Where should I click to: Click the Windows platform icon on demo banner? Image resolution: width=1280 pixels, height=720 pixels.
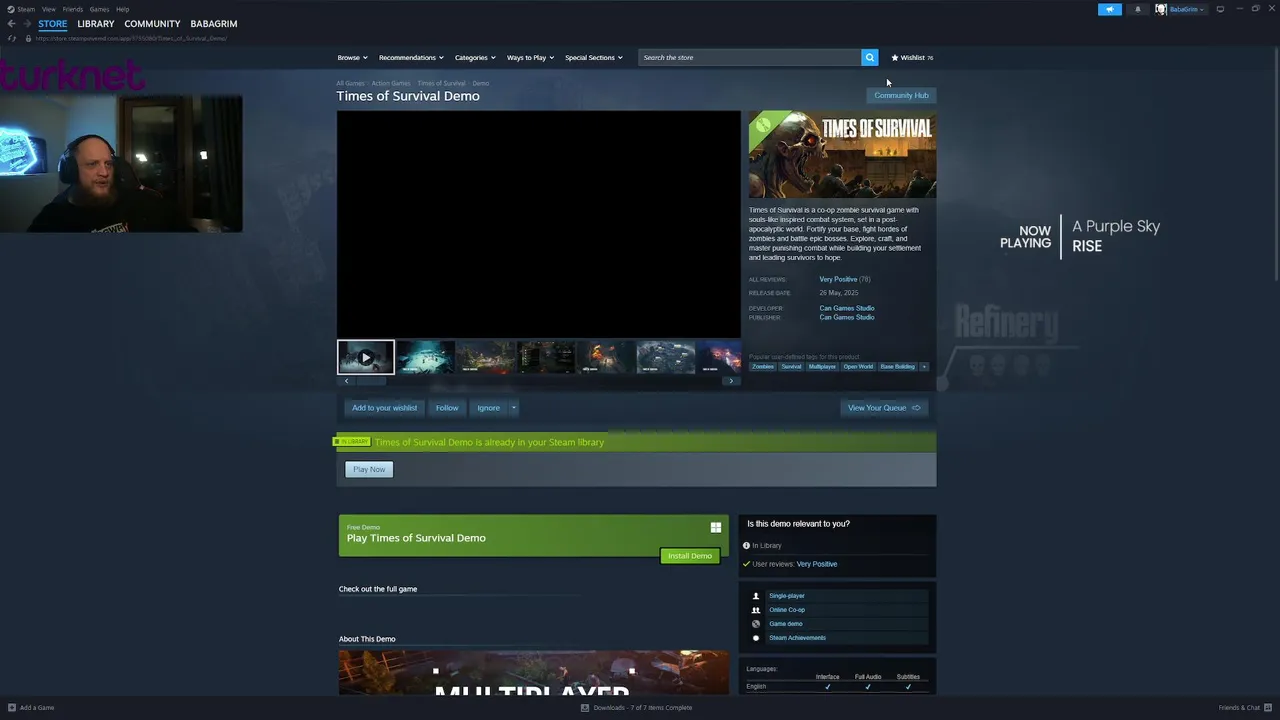click(716, 527)
